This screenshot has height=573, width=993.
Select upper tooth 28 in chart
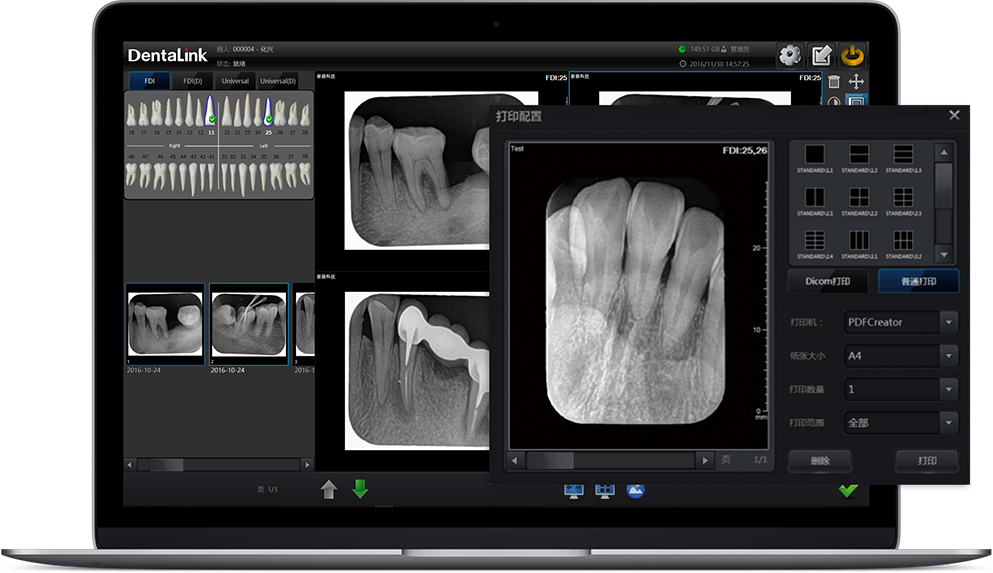point(305,115)
